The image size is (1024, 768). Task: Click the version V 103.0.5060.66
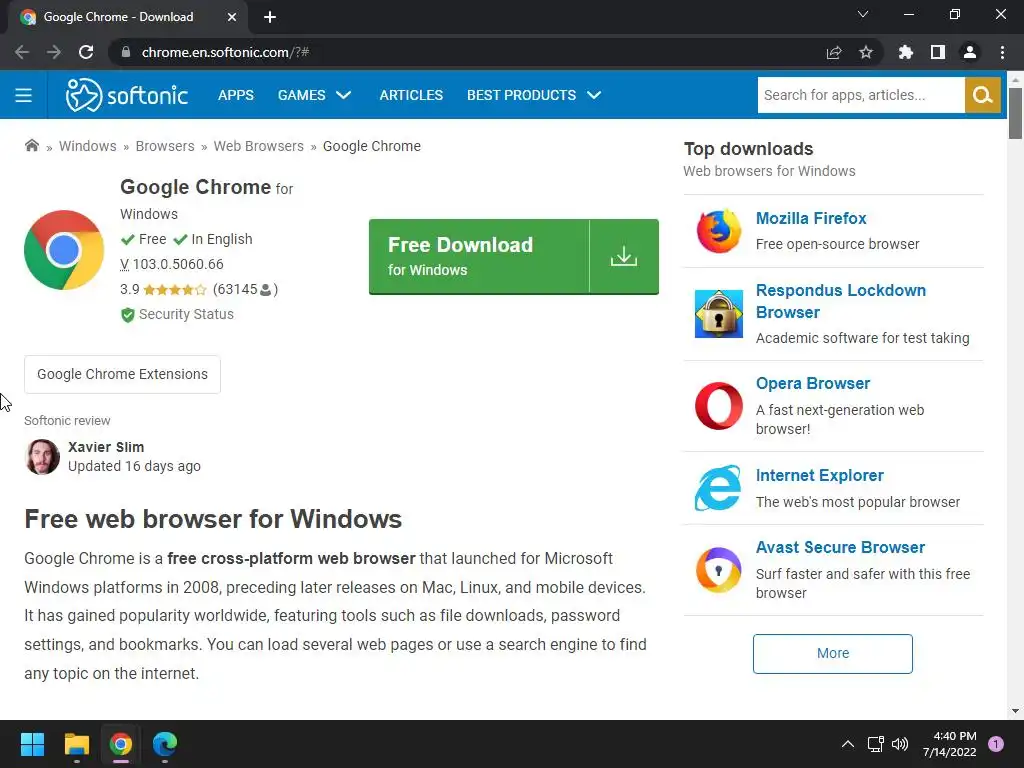coord(172,264)
